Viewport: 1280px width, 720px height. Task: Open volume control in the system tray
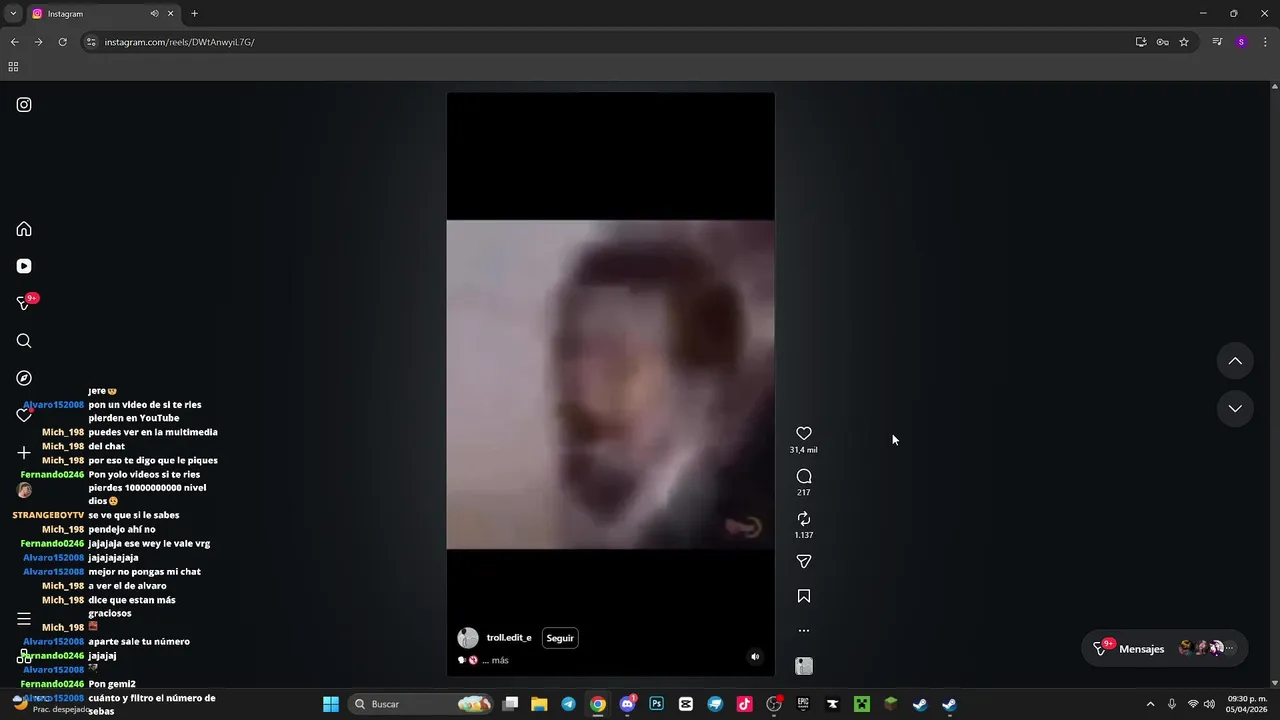coord(1209,704)
